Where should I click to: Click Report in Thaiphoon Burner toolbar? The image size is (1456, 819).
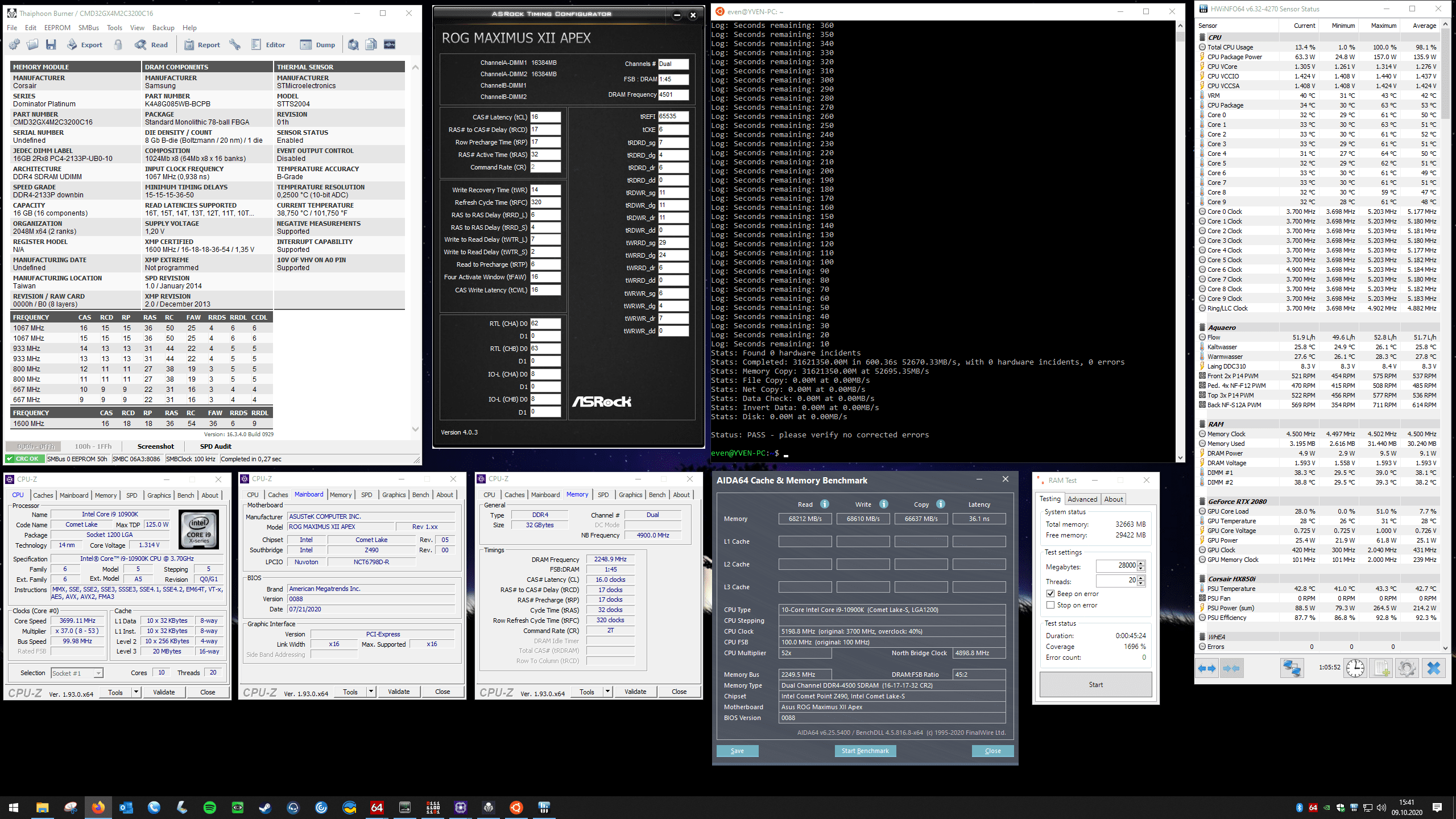202,44
